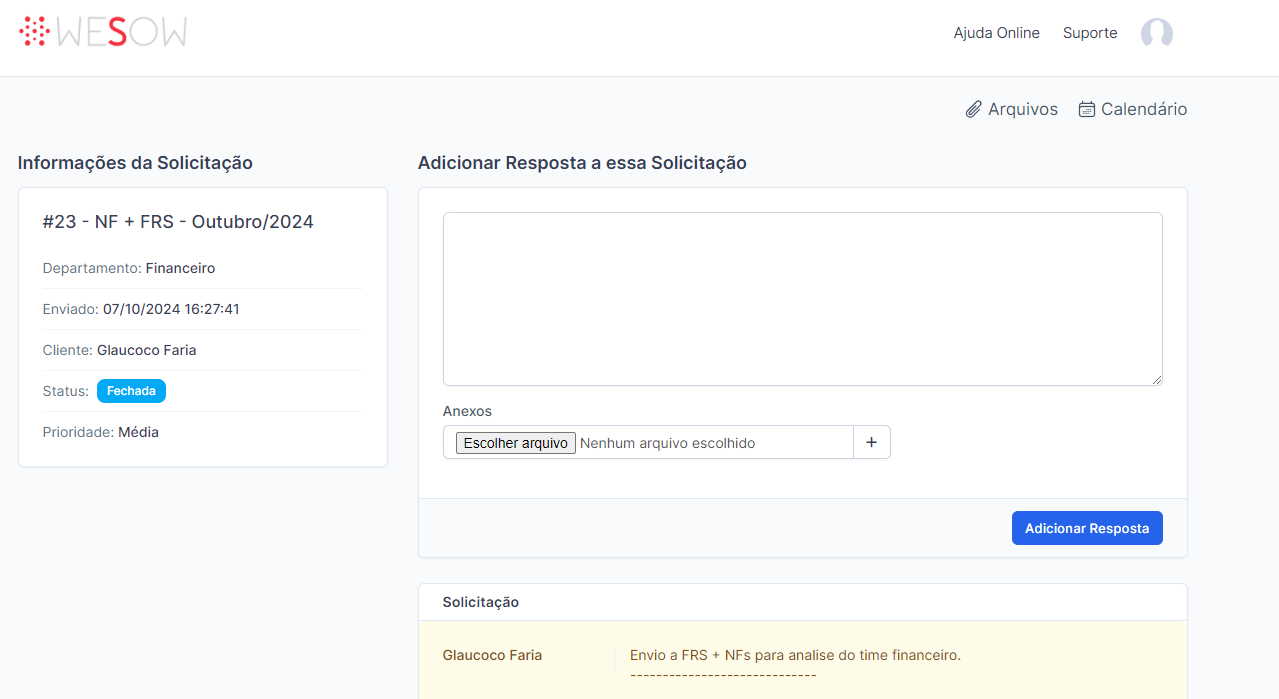The height and width of the screenshot is (699, 1279).
Task: Click the Prioridade value Média
Action: coord(138,432)
